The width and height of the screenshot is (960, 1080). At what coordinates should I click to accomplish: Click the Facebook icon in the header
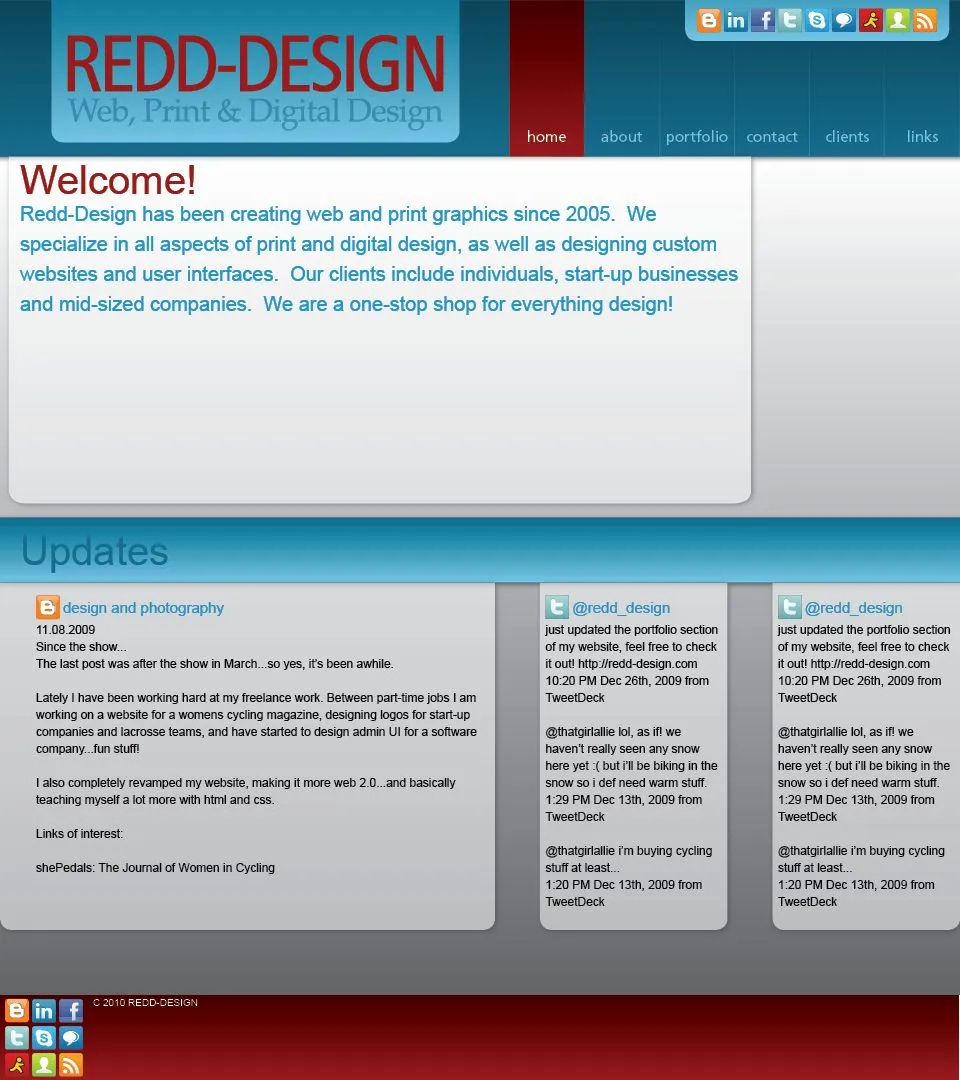pos(762,20)
